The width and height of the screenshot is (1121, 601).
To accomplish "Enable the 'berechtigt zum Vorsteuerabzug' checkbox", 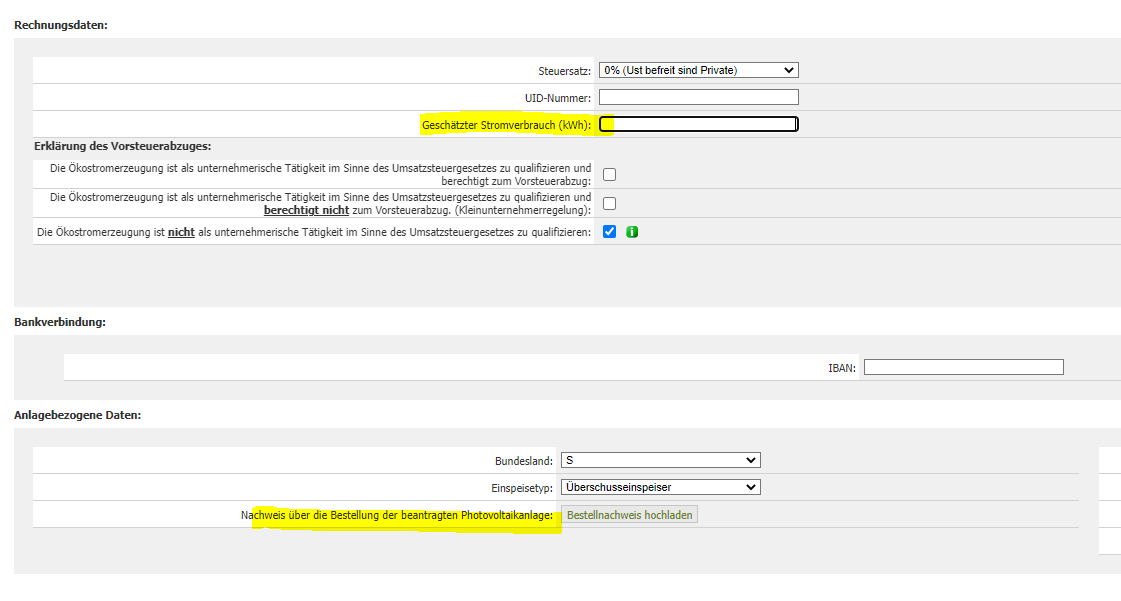I will 609,174.
